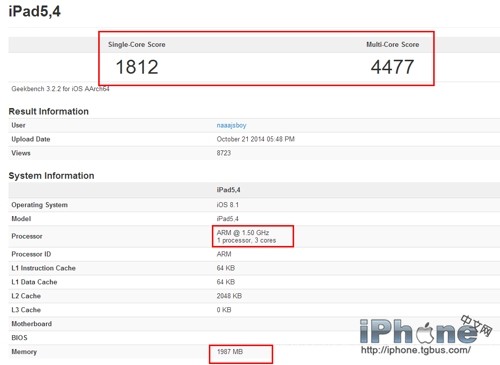The height and width of the screenshot is (365, 500).
Task: Select the Geekbench 3.2.2 for iOS AArch64 text
Action: tap(60, 89)
